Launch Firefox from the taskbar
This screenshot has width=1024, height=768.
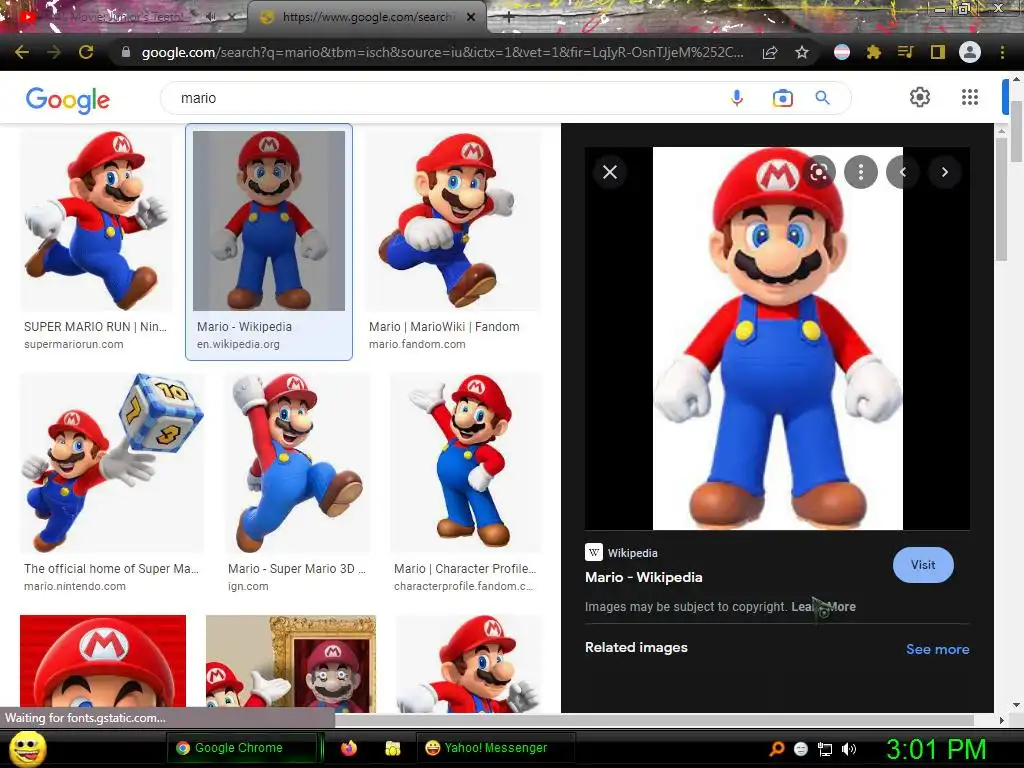pyautogui.click(x=349, y=748)
